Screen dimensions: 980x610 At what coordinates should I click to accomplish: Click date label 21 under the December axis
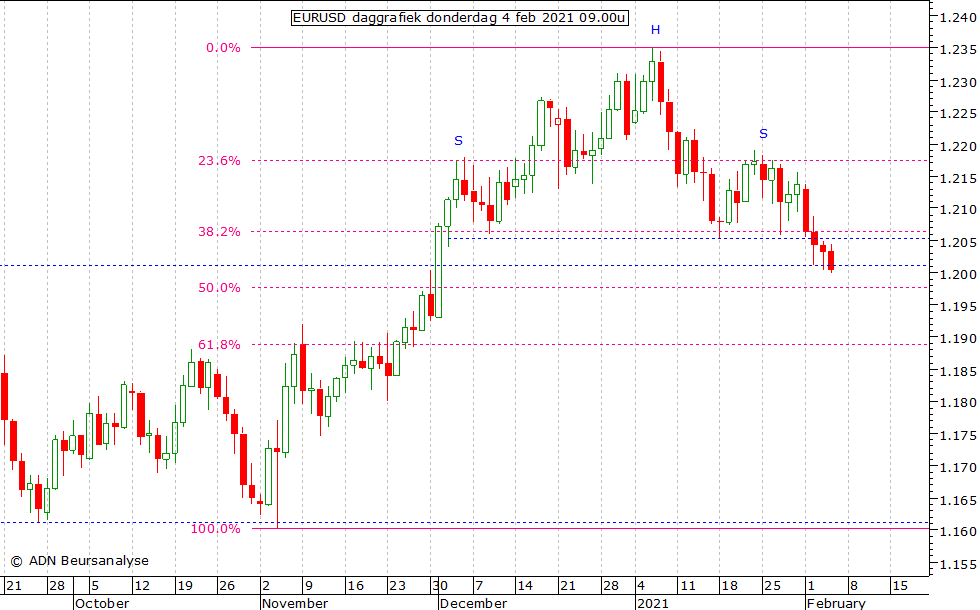click(568, 586)
